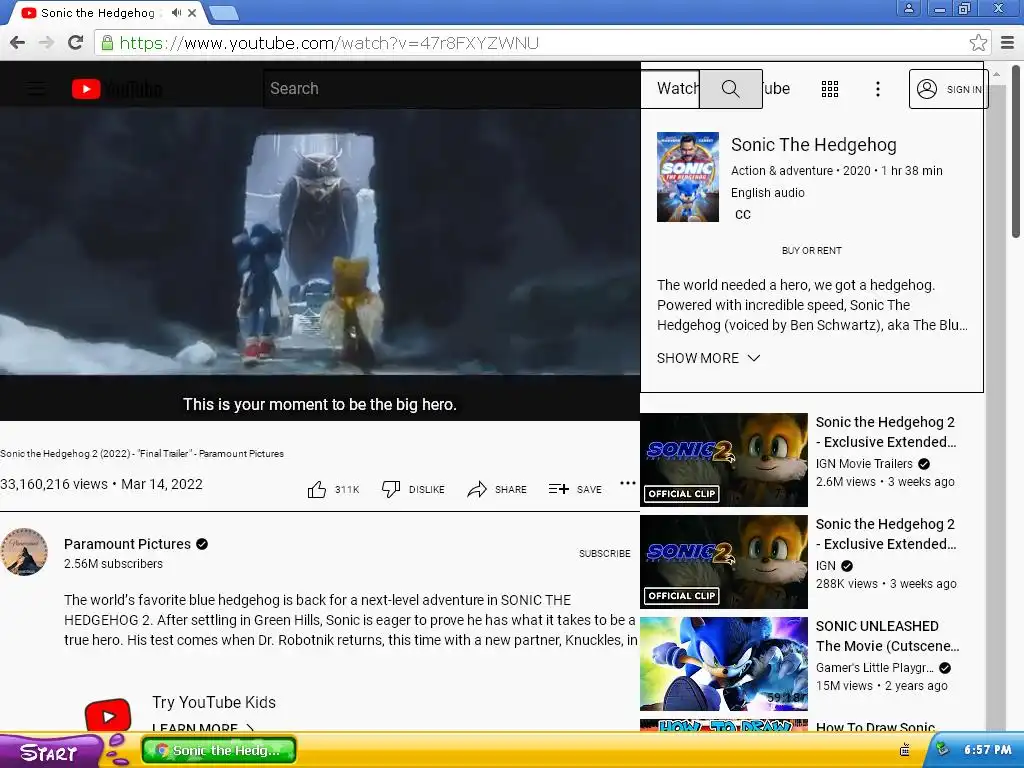1024x768 pixels.
Task: Open SONIC UNLEASHED The Movie thumbnail
Action: click(x=724, y=664)
